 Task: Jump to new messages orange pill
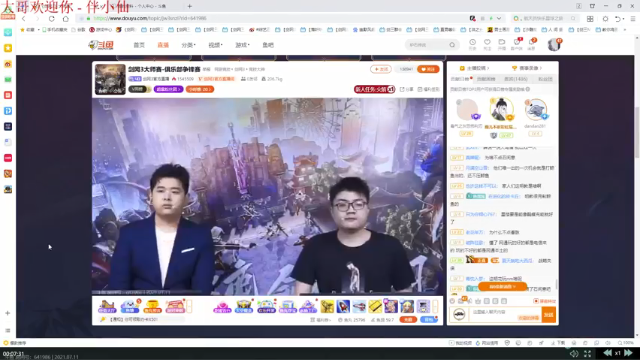(502, 287)
